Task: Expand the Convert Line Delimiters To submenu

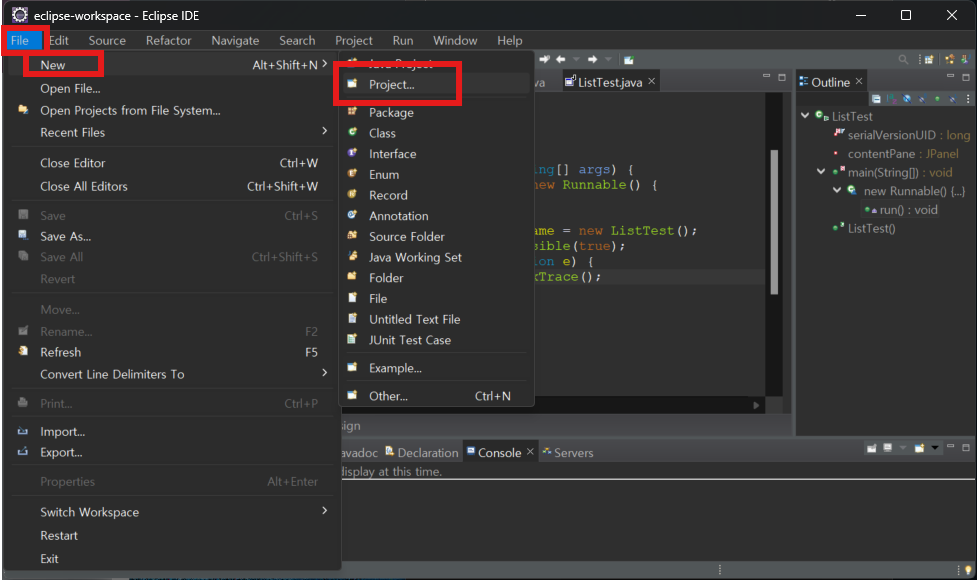Action: tap(324, 373)
